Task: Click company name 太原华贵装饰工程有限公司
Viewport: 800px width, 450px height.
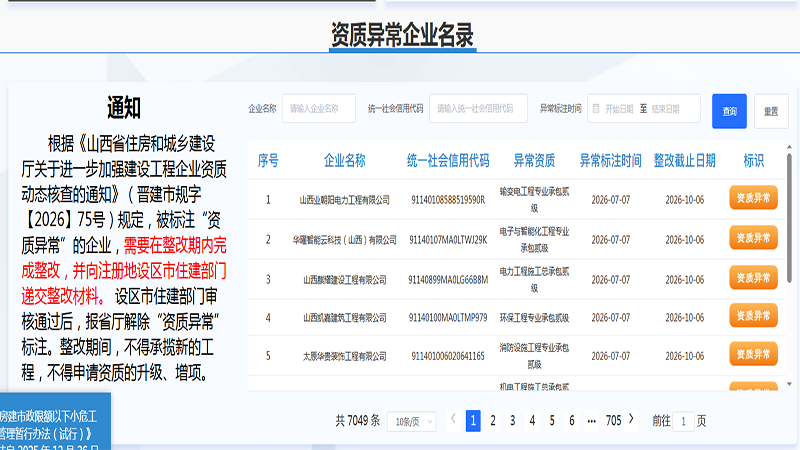Action: click(x=344, y=356)
